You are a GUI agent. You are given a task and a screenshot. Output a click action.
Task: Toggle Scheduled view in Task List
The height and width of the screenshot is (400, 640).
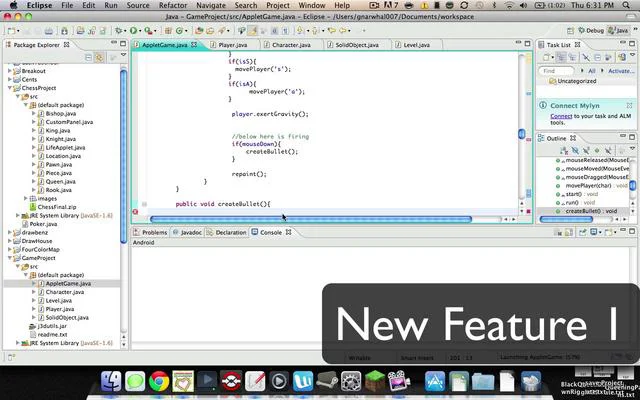point(572,58)
